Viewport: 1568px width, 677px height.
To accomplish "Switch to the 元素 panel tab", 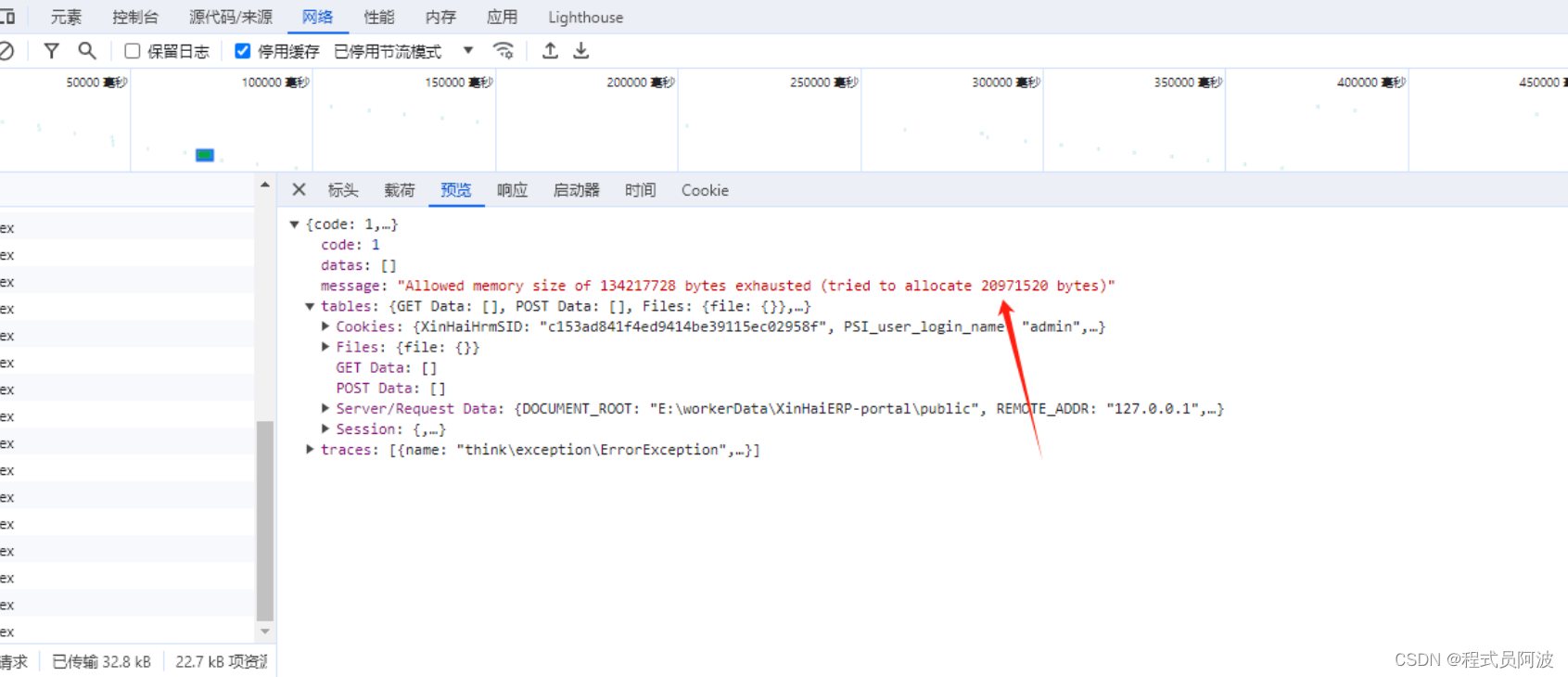I will (x=66, y=17).
